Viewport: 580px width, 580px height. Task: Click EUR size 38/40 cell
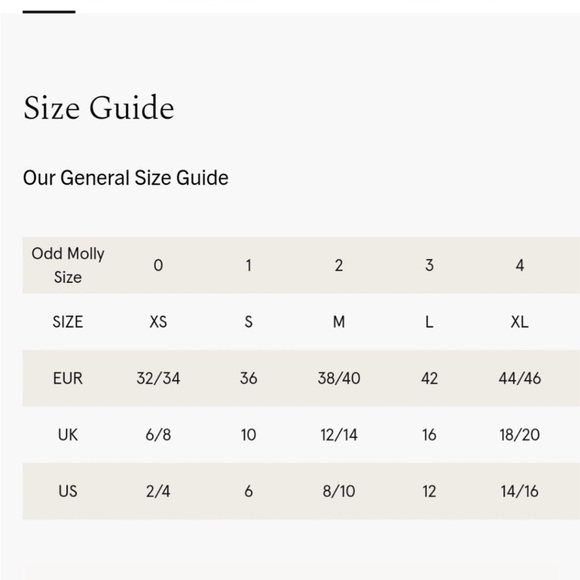click(x=339, y=378)
